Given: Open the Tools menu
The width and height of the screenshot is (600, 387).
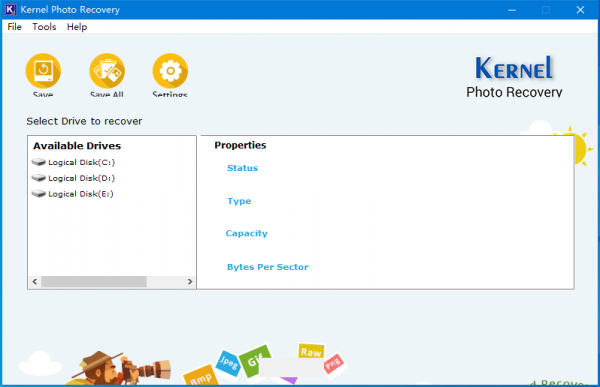Looking at the screenshot, I should click(44, 27).
